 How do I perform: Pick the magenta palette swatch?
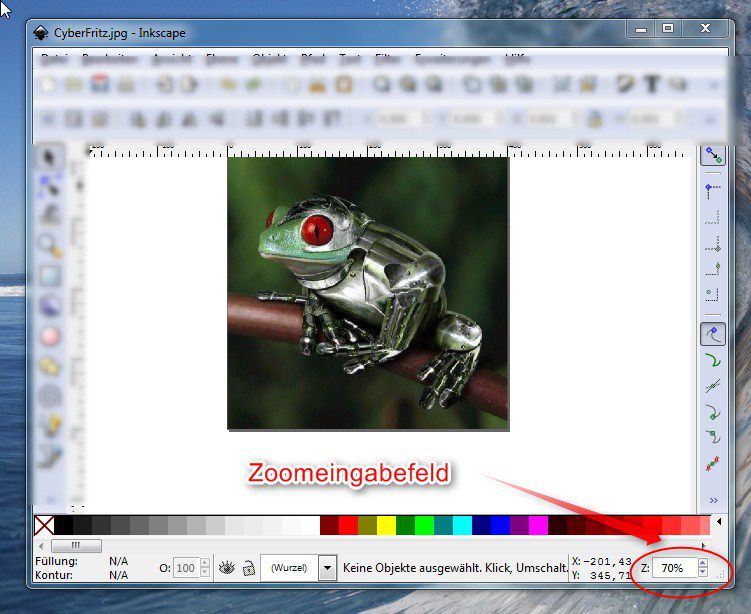539,525
